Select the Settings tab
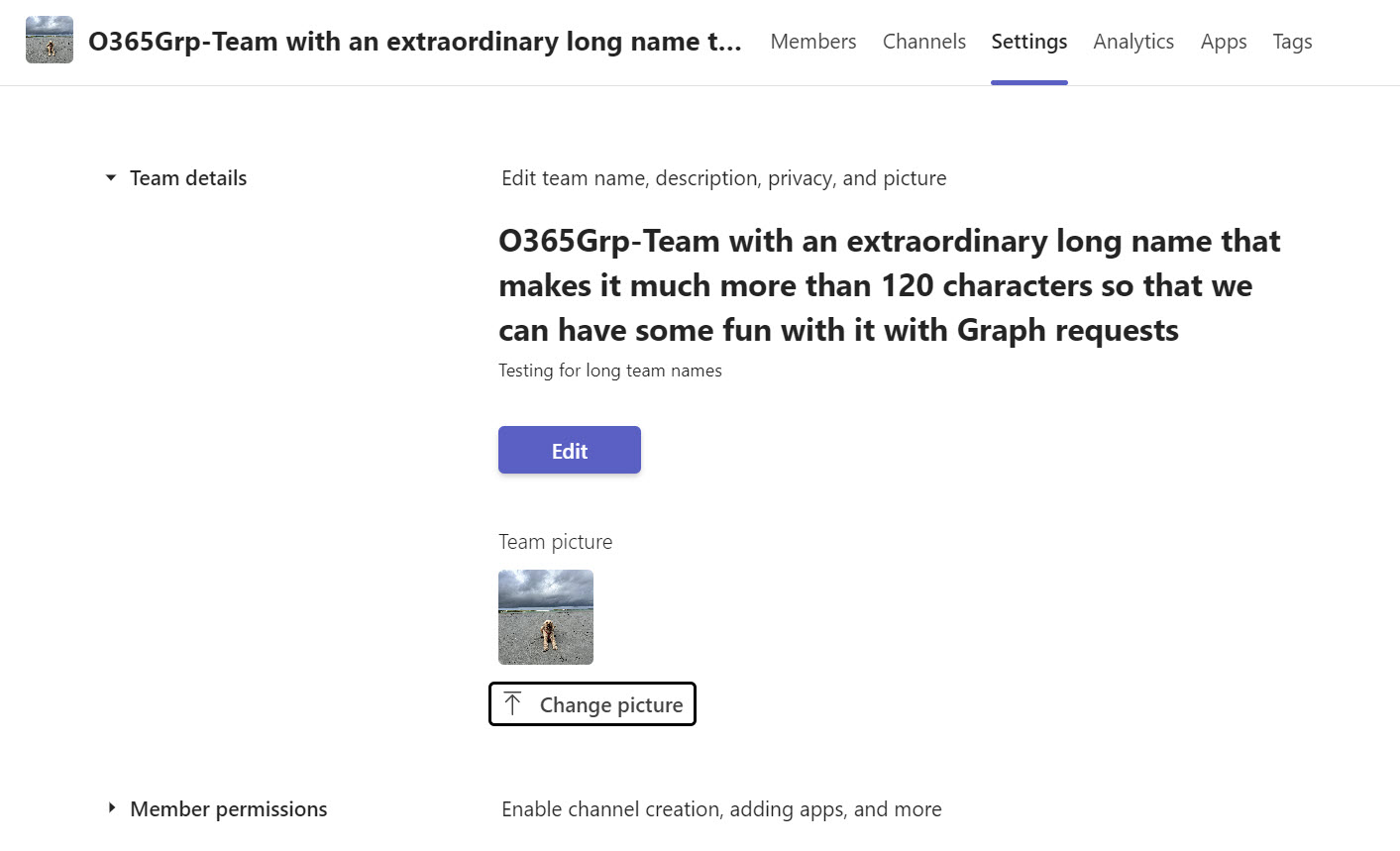 [1029, 42]
